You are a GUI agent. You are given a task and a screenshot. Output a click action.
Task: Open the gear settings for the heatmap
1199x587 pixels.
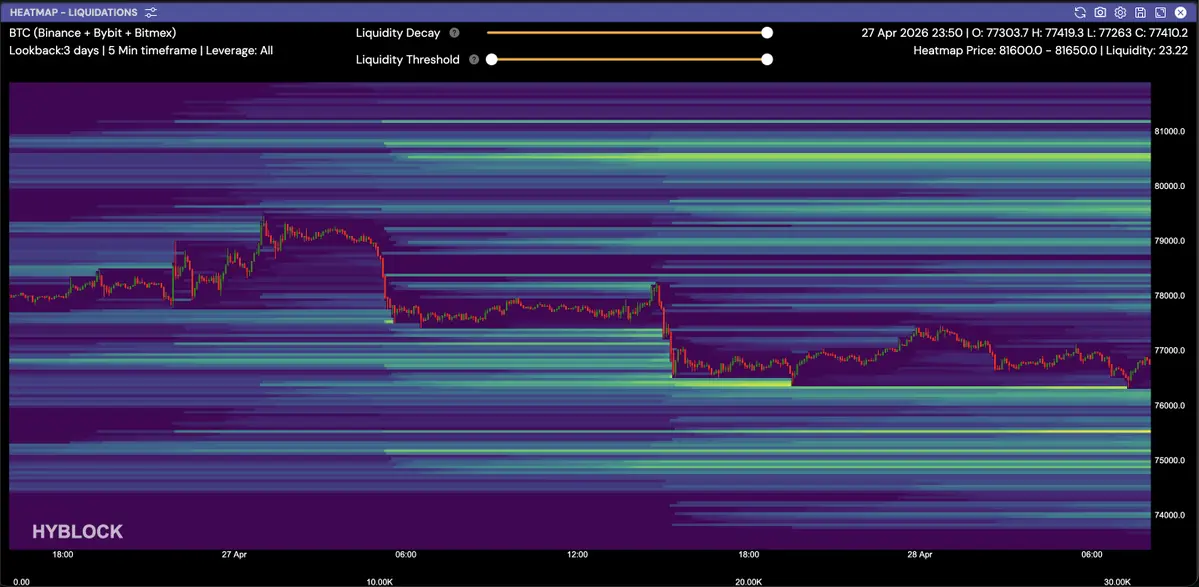click(1120, 12)
